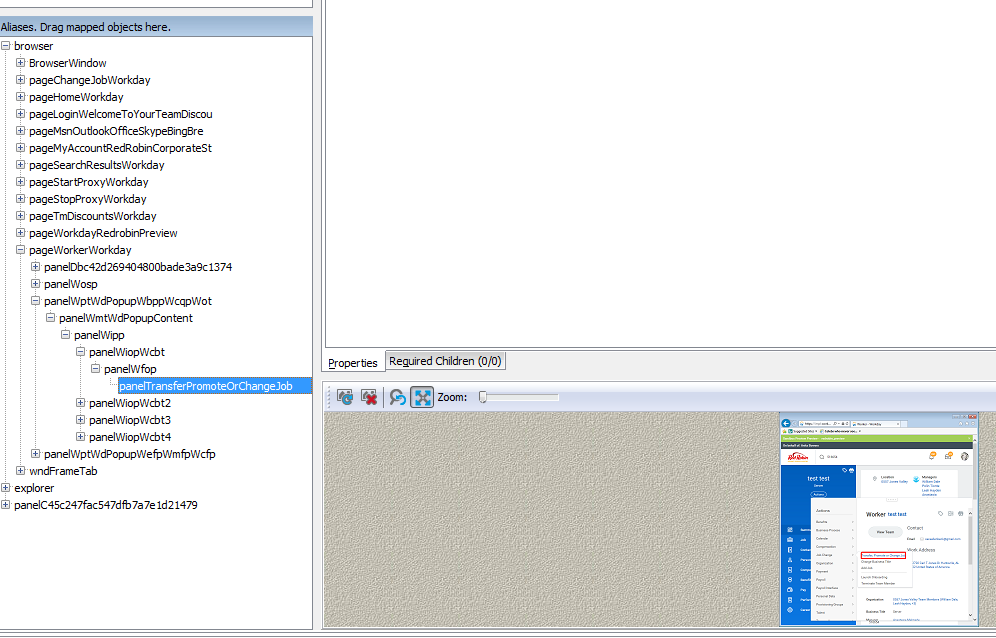The height and width of the screenshot is (638, 996).
Task: Expand the wndFrameTab node
Action: click(20, 471)
